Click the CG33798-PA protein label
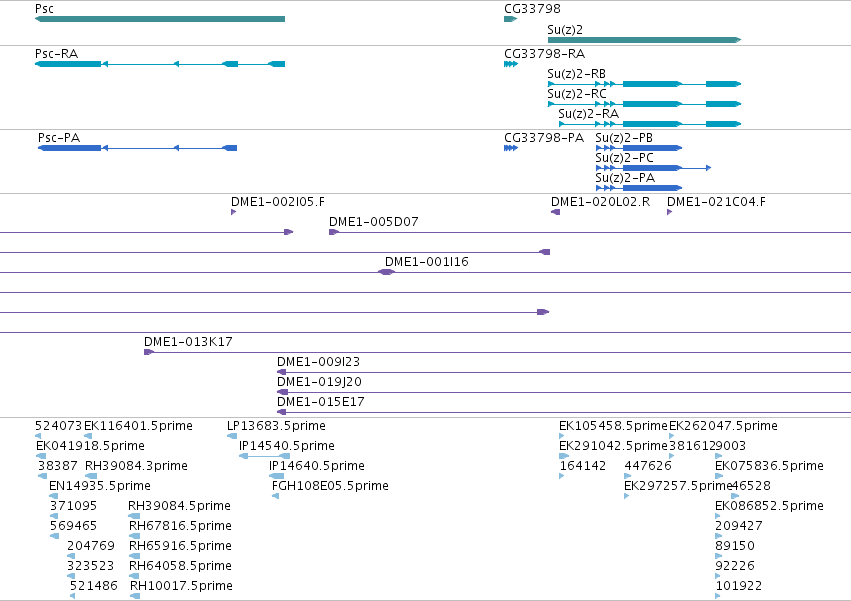This screenshot has height=601, width=851. (544, 138)
